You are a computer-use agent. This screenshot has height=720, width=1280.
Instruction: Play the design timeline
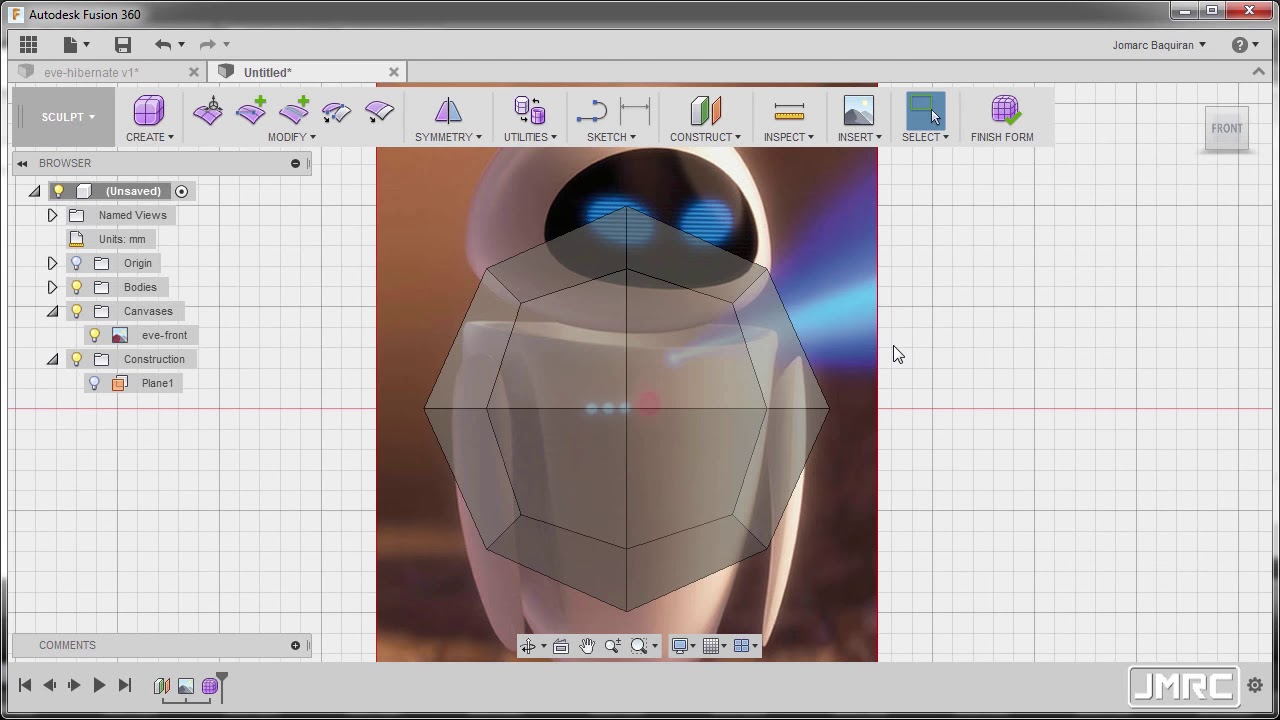[x=99, y=685]
